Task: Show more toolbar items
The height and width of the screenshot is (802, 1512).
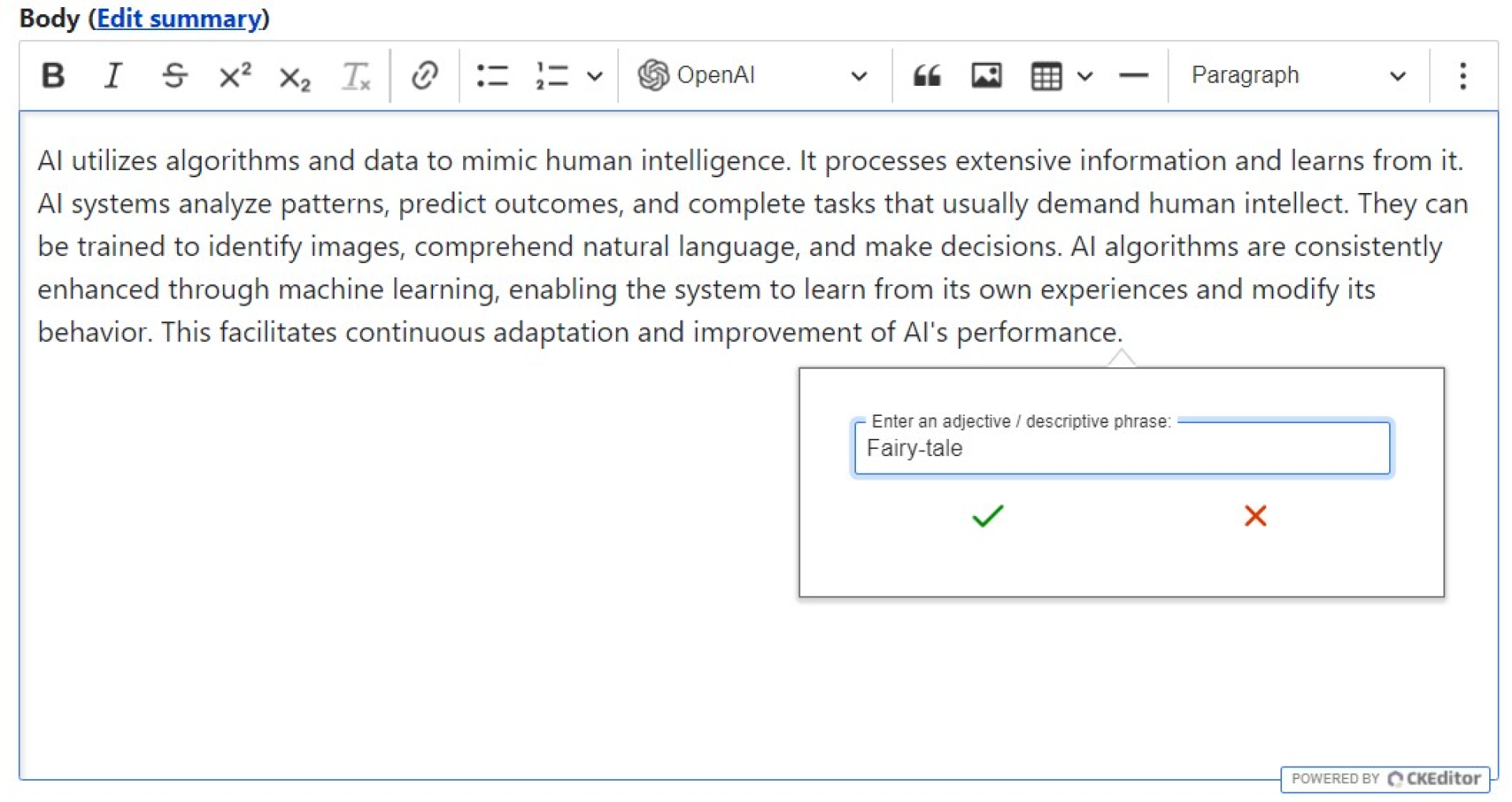Action: (x=1462, y=76)
